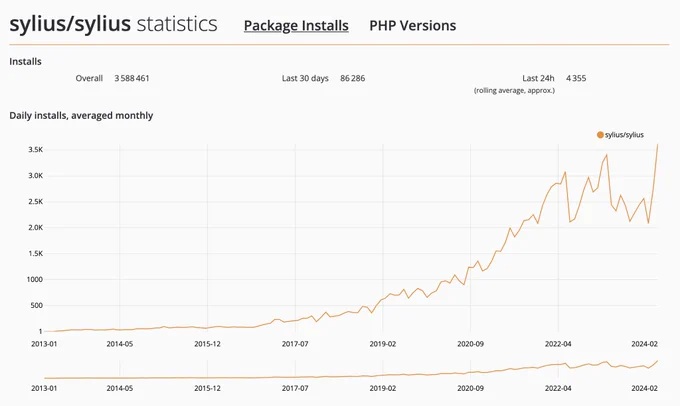Click the range selector line at 2017-07
This screenshot has height=406, width=680.
[295, 377]
